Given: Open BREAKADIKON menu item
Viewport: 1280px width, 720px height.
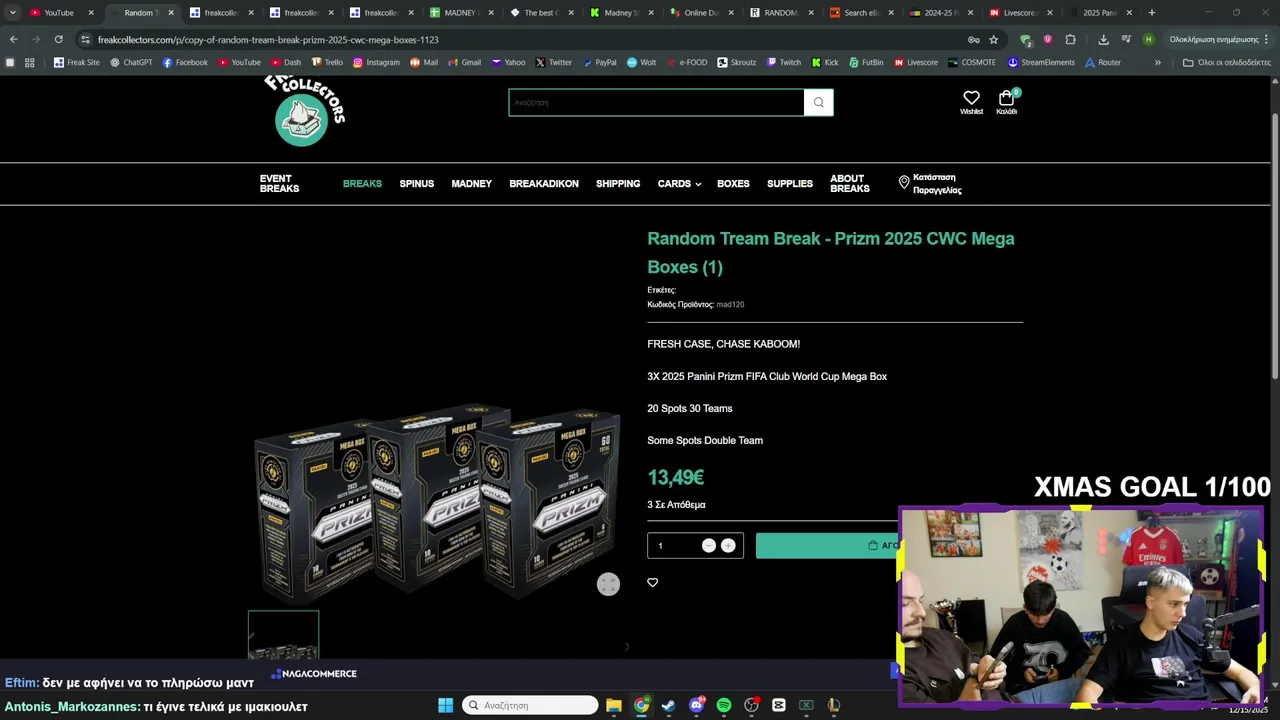Looking at the screenshot, I should [544, 184].
